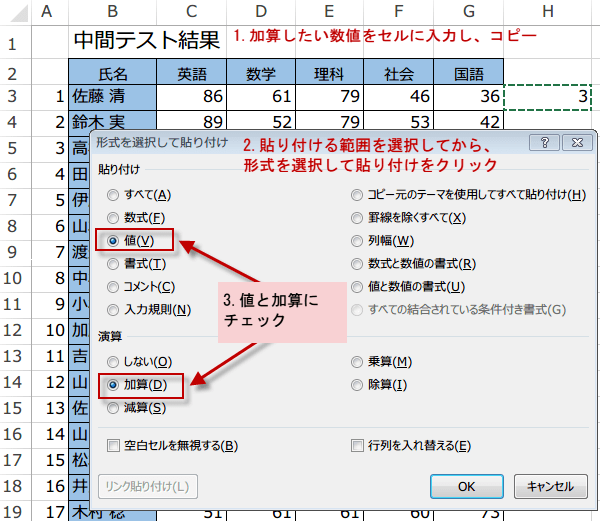Click the 理科 header cell
The width and height of the screenshot is (600, 521).
(x=329, y=72)
